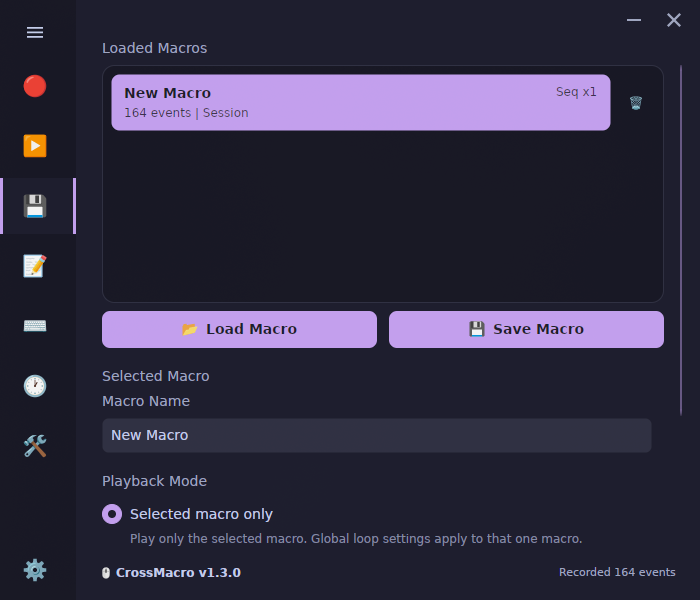The width and height of the screenshot is (700, 600).
Task: Minimize the CrossMacro window
Action: [x=634, y=20]
